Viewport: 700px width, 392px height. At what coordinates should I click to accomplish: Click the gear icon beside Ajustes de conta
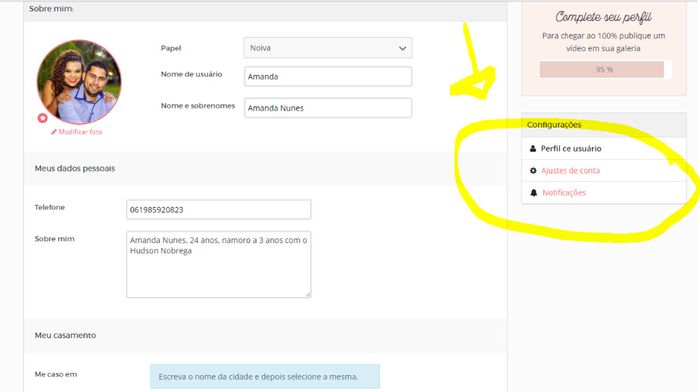pos(533,171)
